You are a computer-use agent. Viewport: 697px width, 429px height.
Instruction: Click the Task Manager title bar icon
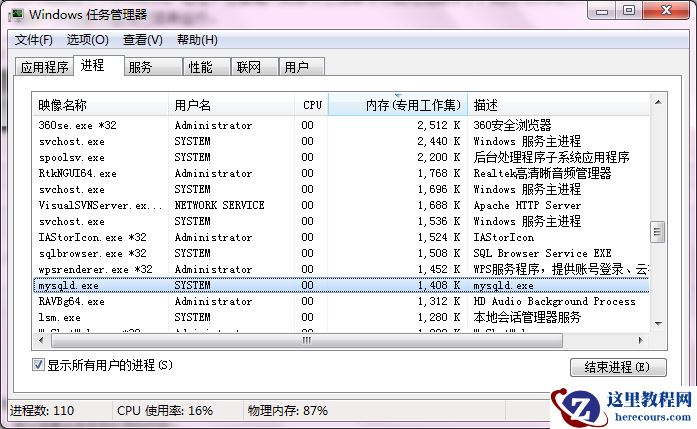pyautogui.click(x=16, y=15)
